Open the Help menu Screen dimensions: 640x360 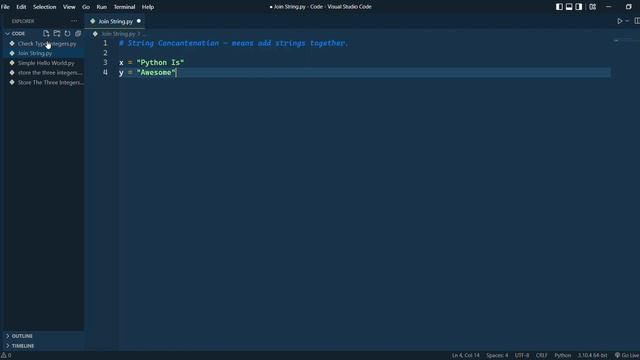coord(148,7)
